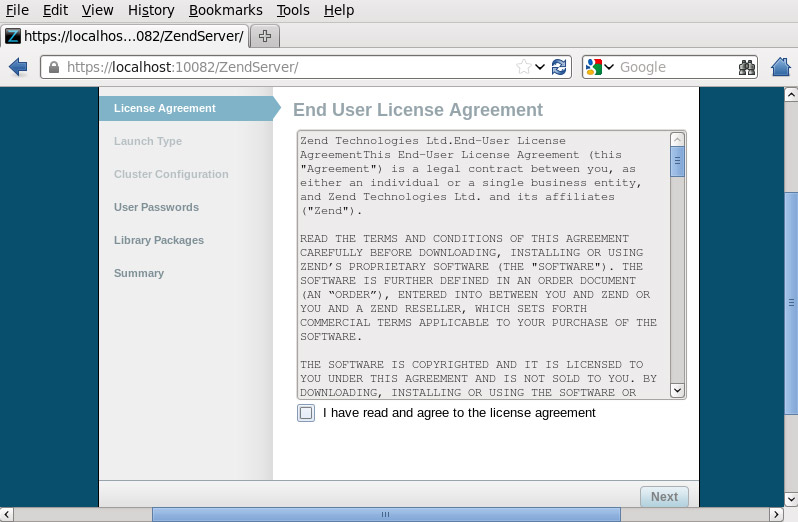Open the search engine selector dropdown
The height and width of the screenshot is (522, 798).
(609, 67)
